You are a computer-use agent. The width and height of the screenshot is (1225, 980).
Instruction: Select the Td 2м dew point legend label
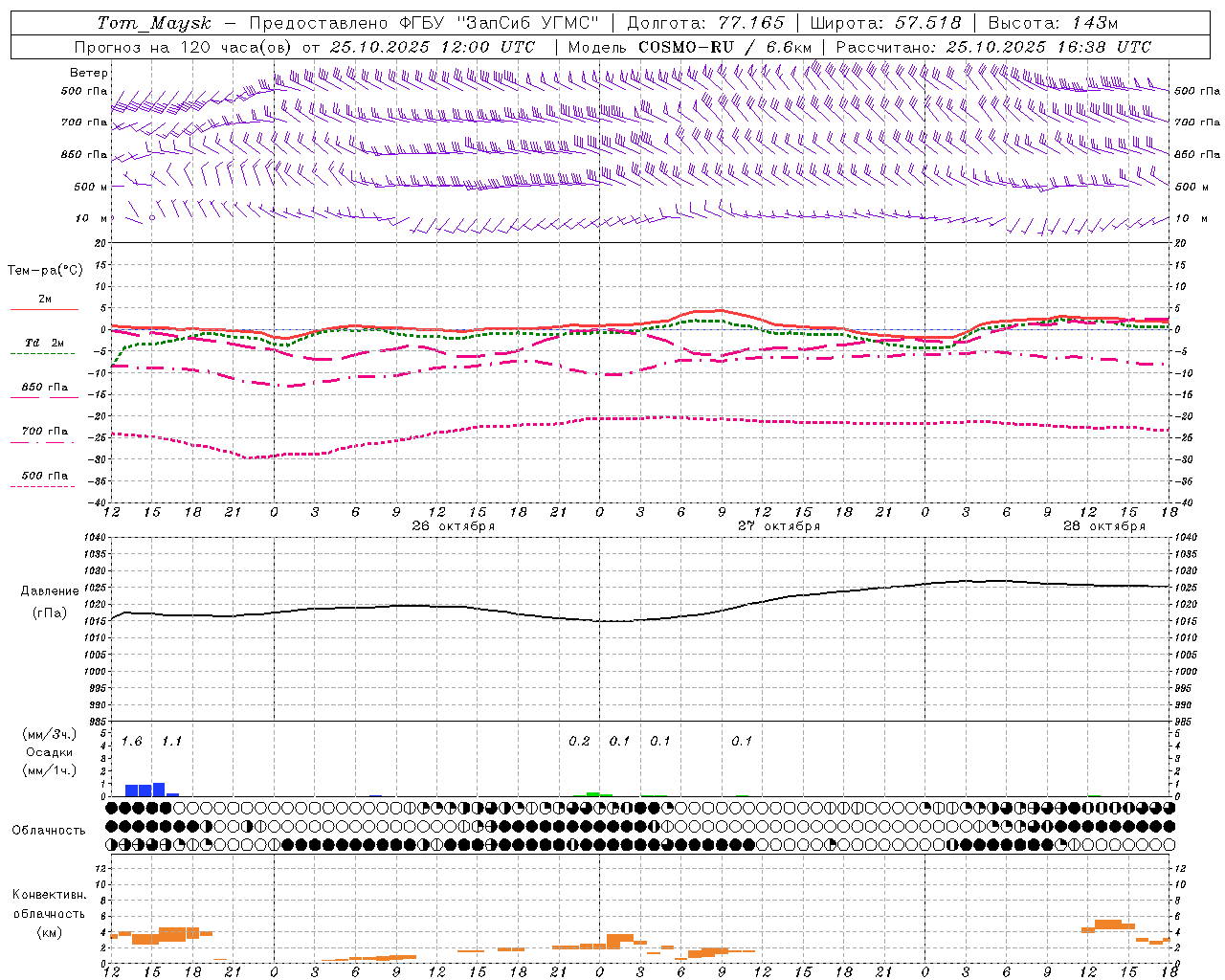[x=44, y=343]
